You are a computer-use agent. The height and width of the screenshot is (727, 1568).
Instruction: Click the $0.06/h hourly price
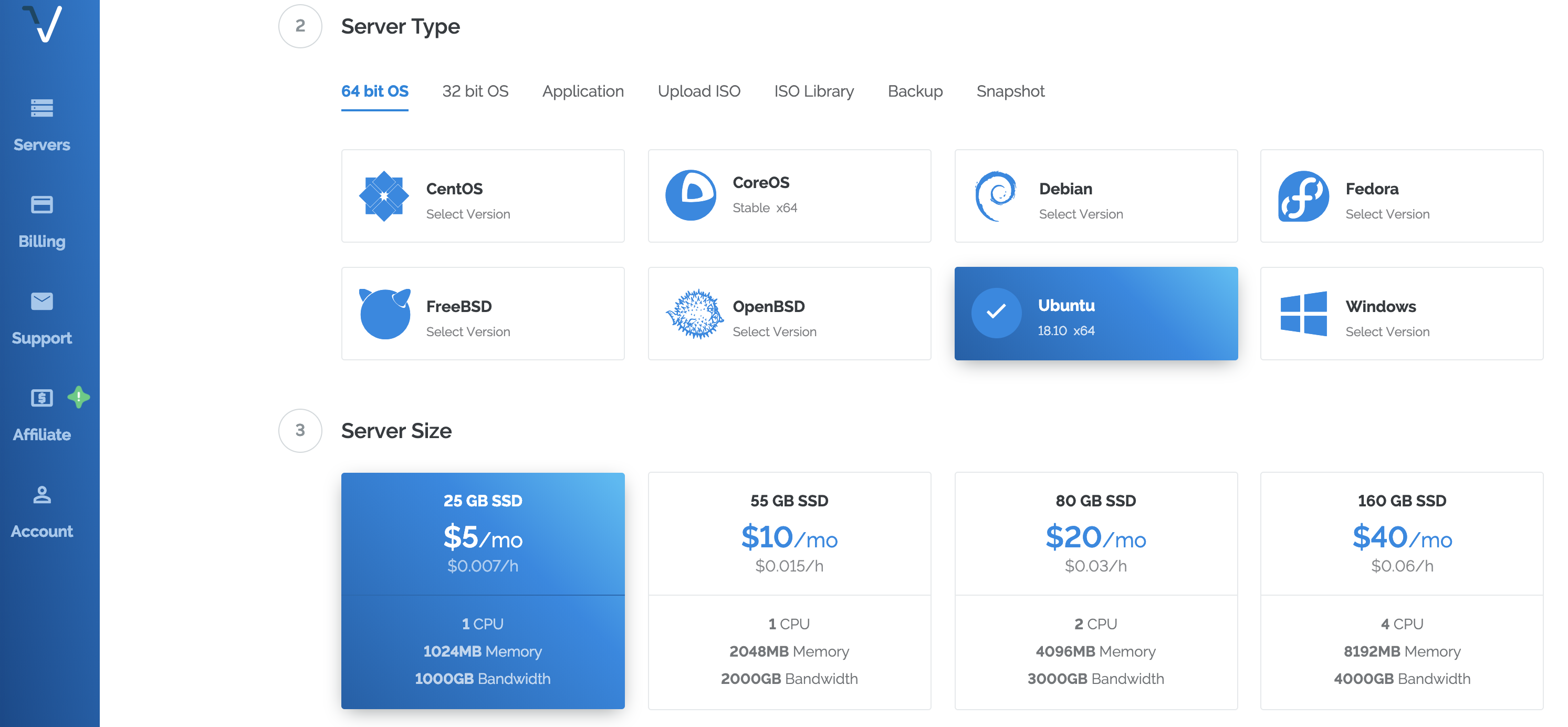click(1402, 566)
